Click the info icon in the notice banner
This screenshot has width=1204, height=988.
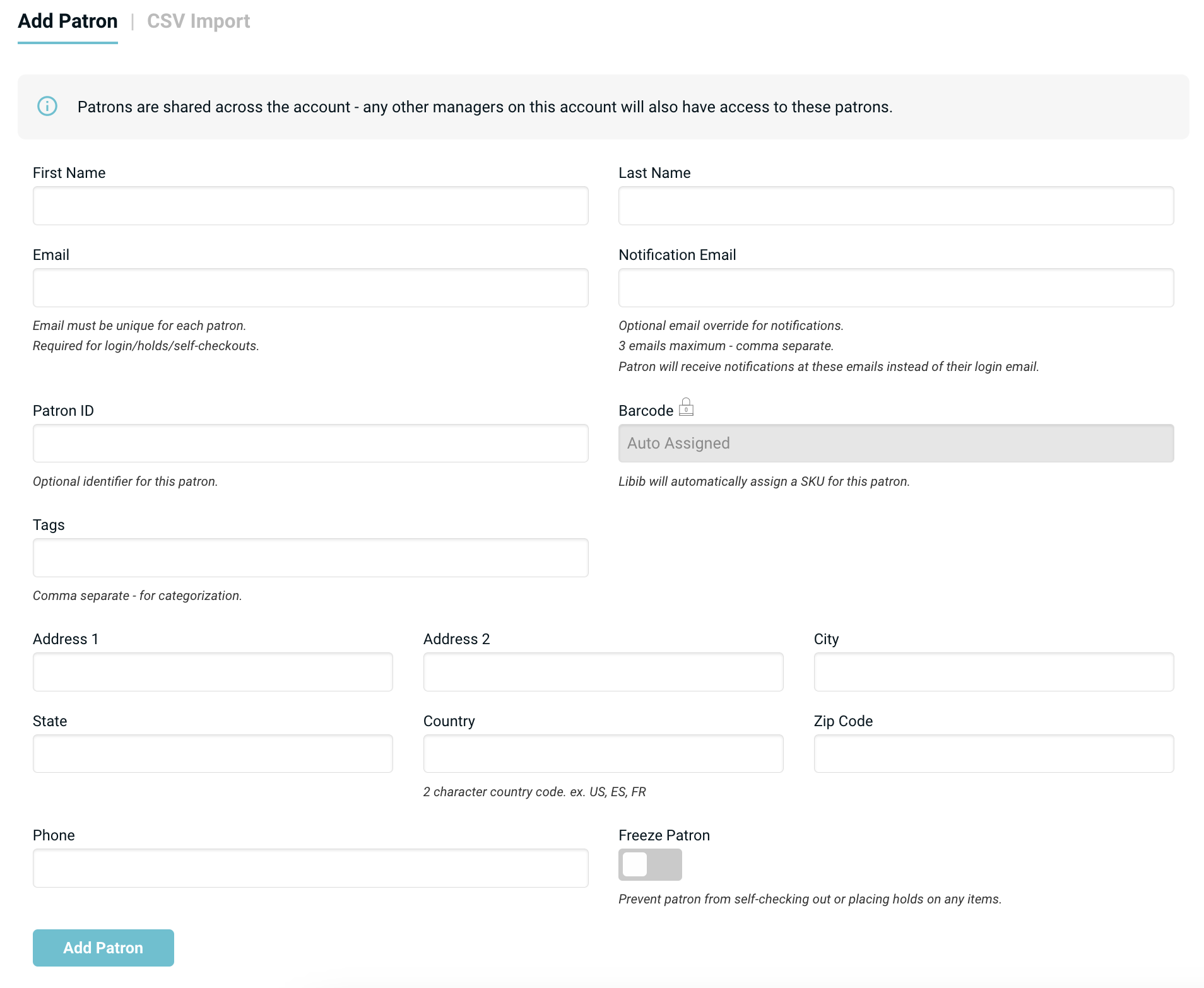47,106
